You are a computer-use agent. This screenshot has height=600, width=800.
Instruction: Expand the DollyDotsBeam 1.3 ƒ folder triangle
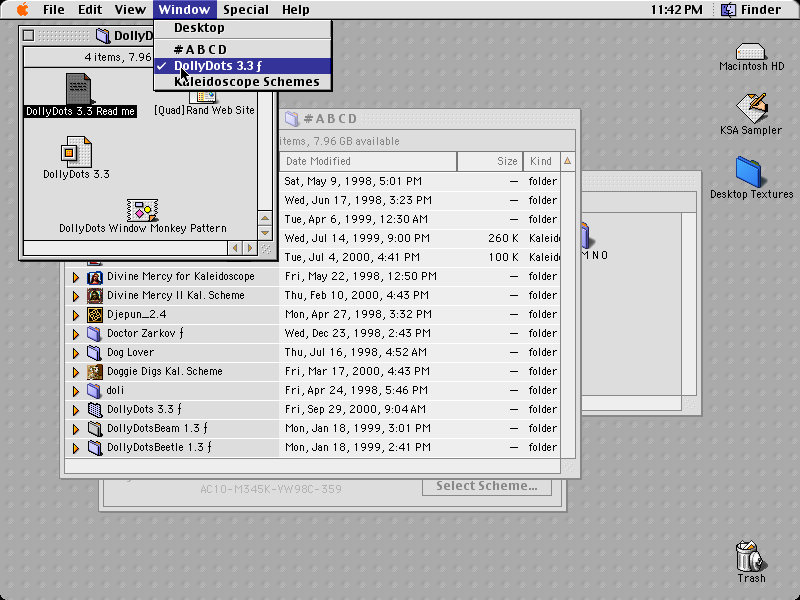(76, 429)
